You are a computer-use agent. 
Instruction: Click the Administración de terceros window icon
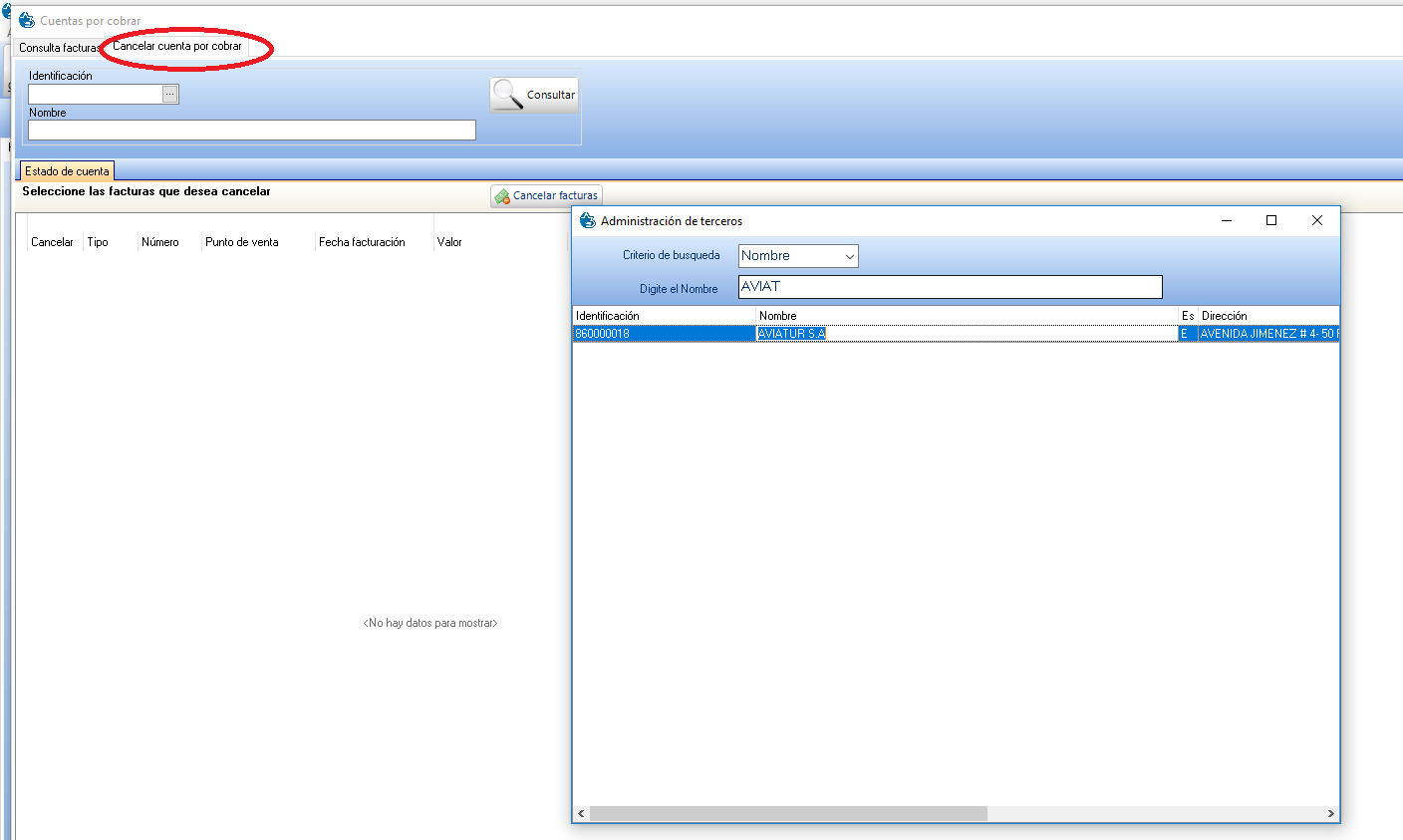tap(588, 221)
